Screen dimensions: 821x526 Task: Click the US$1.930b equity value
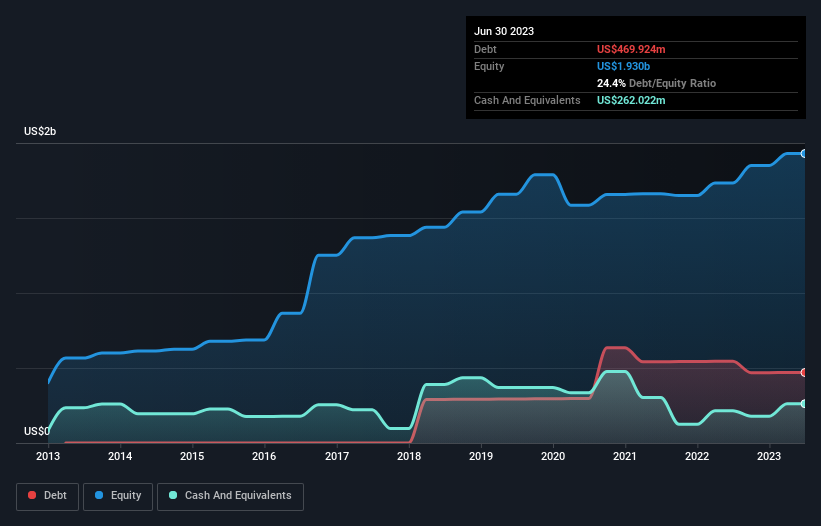623,66
